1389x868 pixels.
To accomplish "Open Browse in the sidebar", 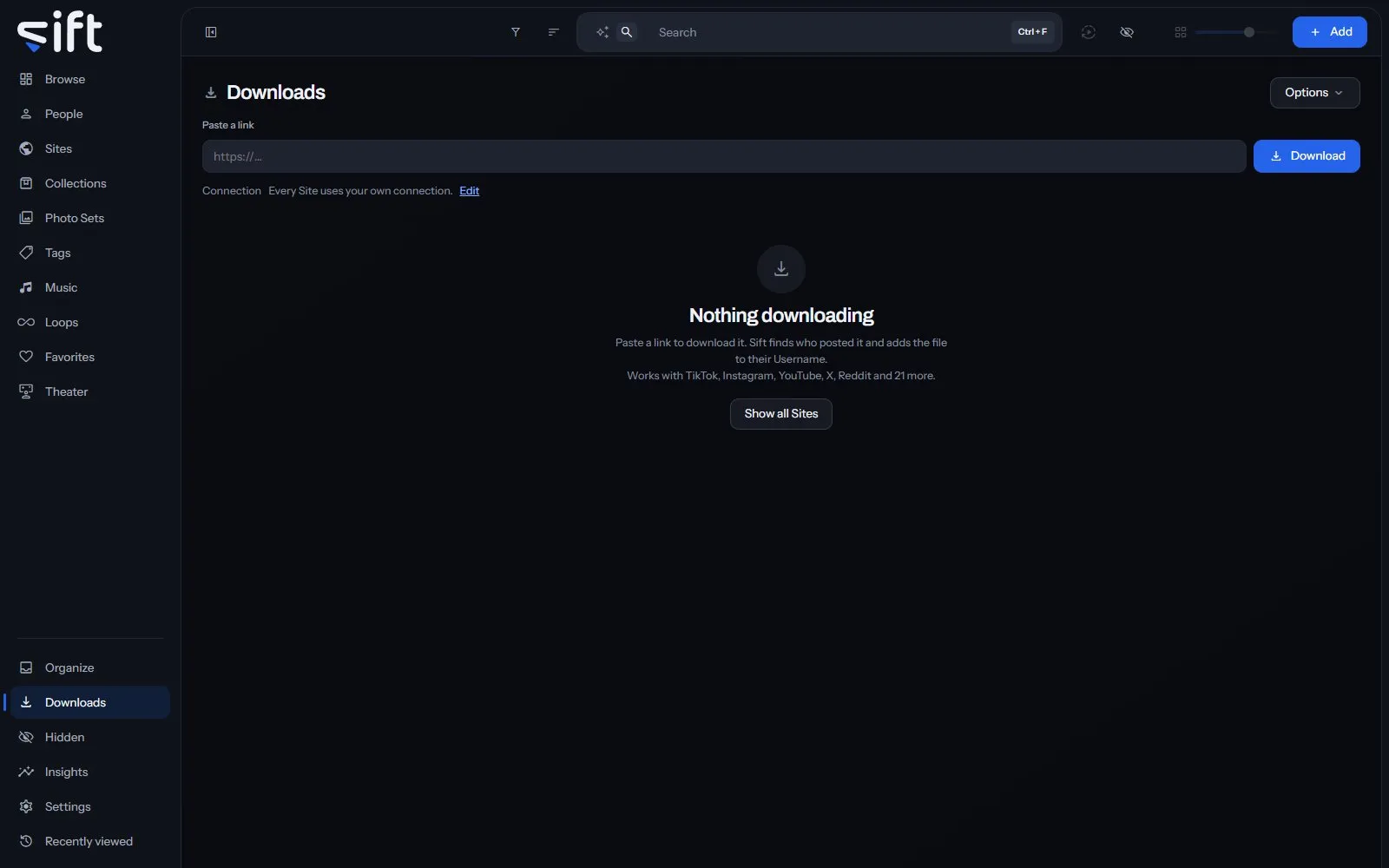I will point(90,79).
